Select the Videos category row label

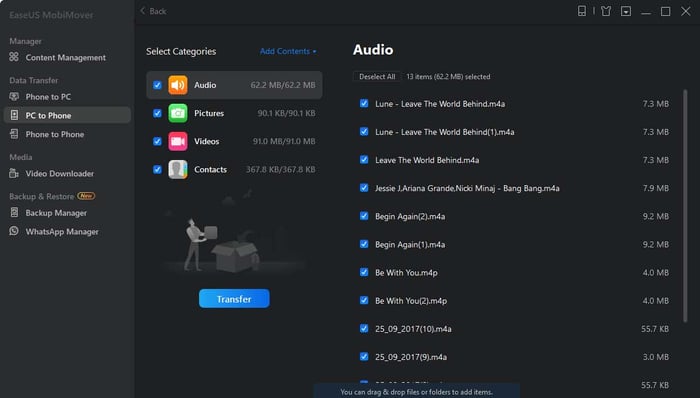coord(207,141)
